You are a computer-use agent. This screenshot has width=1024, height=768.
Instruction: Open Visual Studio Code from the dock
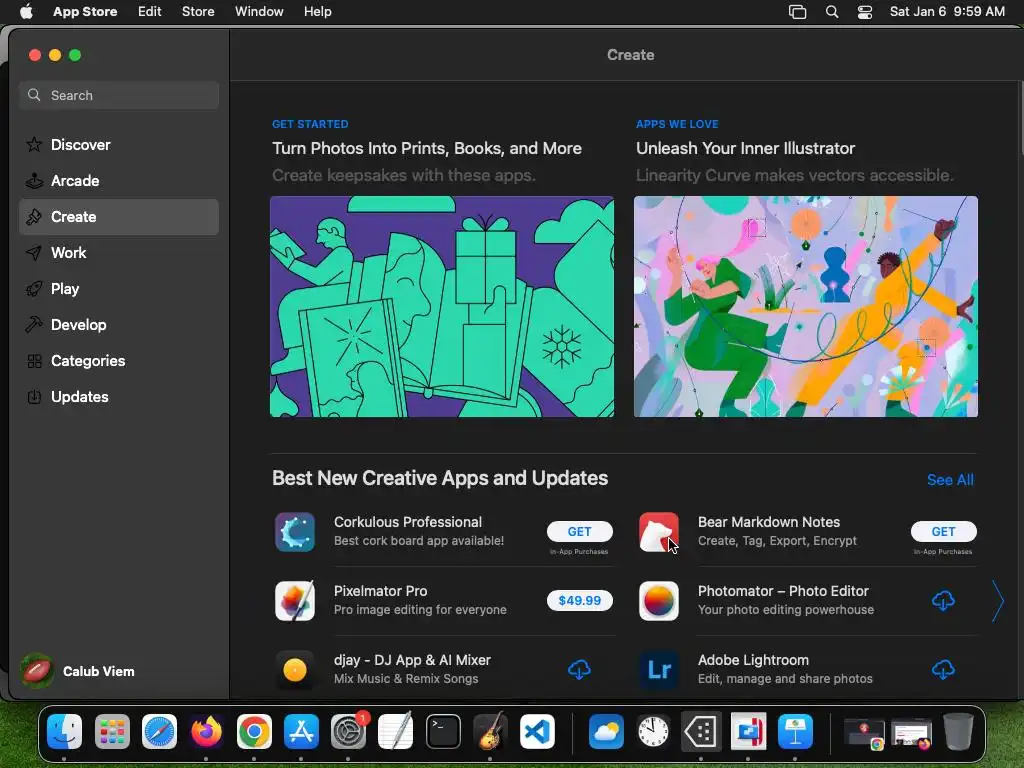(537, 731)
